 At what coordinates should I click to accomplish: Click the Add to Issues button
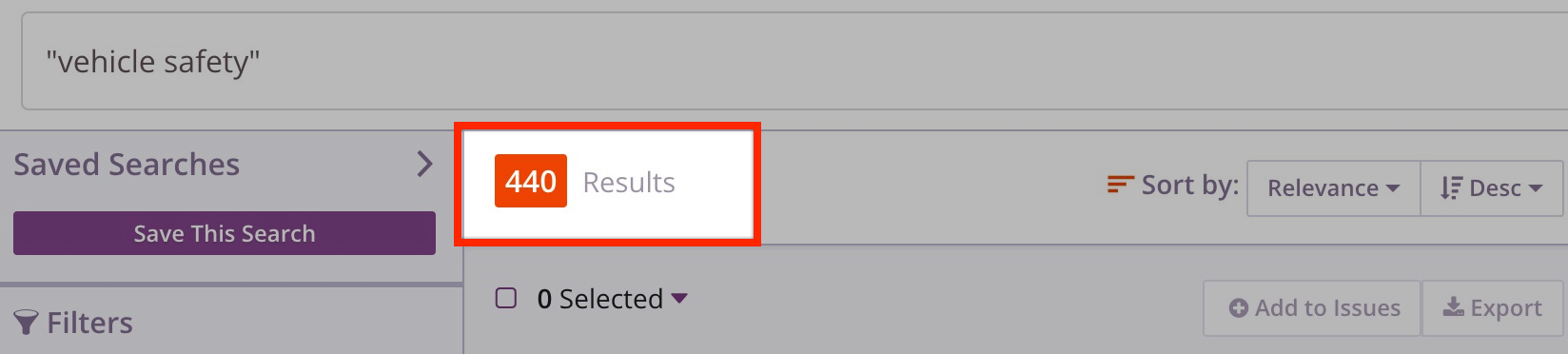[1312, 308]
